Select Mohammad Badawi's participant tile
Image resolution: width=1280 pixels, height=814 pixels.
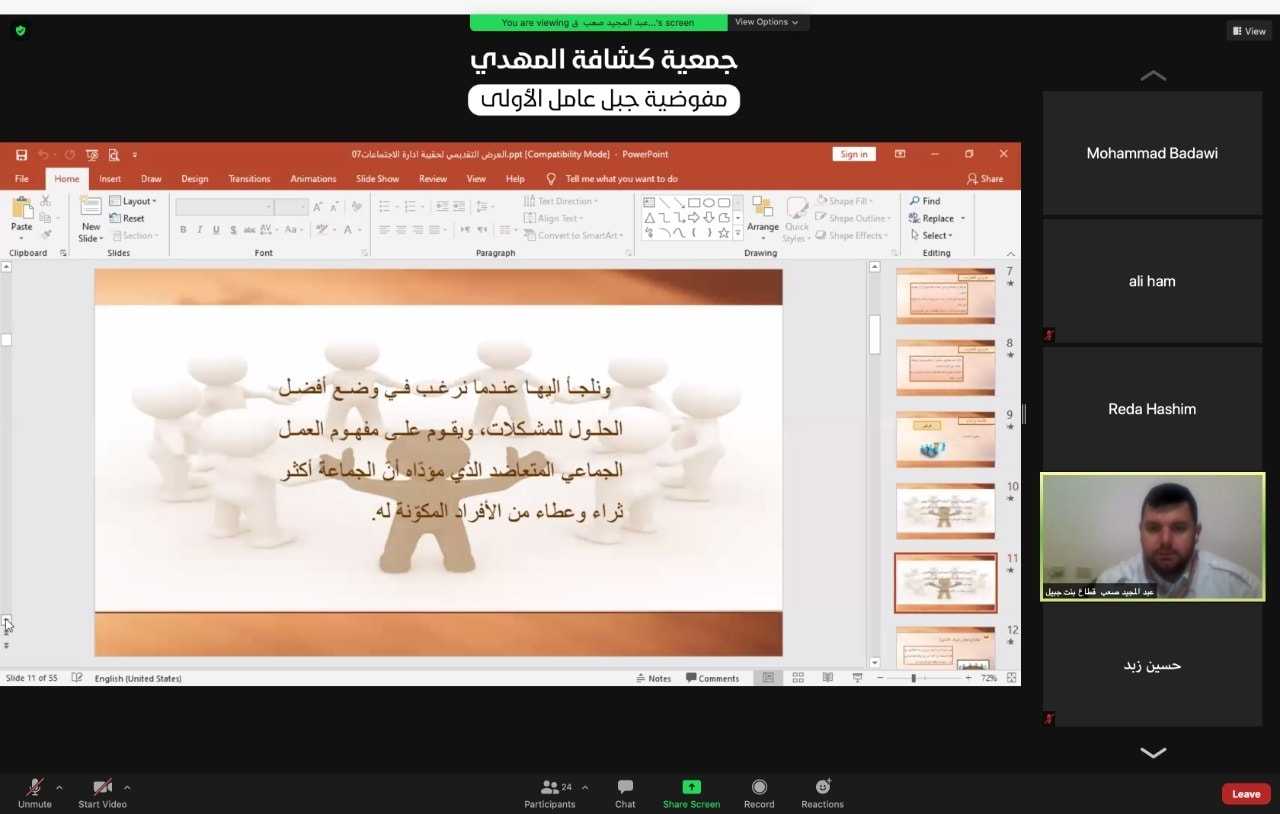(x=1152, y=154)
